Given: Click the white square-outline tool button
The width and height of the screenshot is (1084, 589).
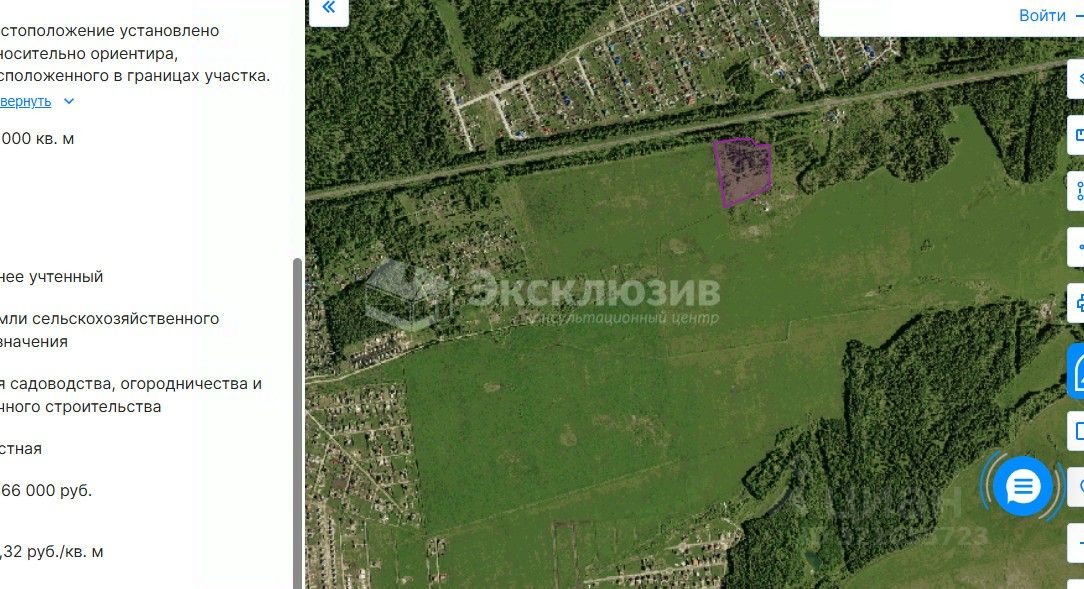Looking at the screenshot, I should click(1076, 431).
